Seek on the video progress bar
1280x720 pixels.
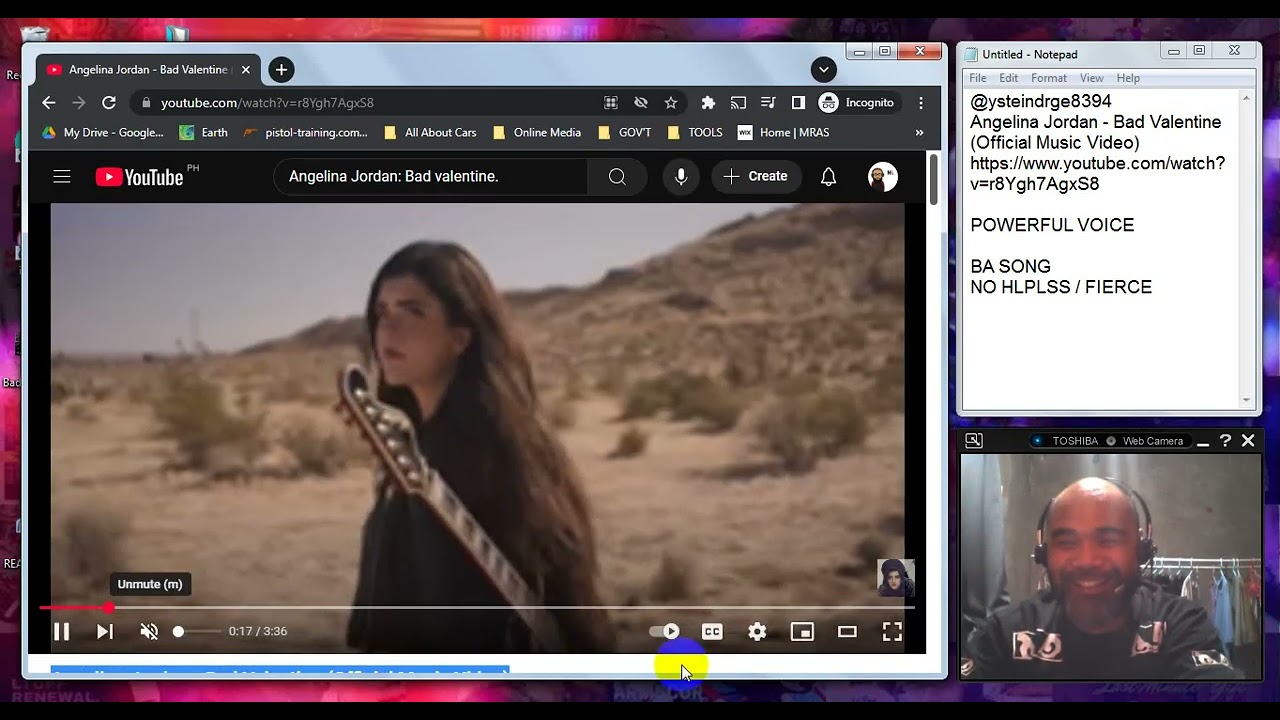tap(476, 607)
